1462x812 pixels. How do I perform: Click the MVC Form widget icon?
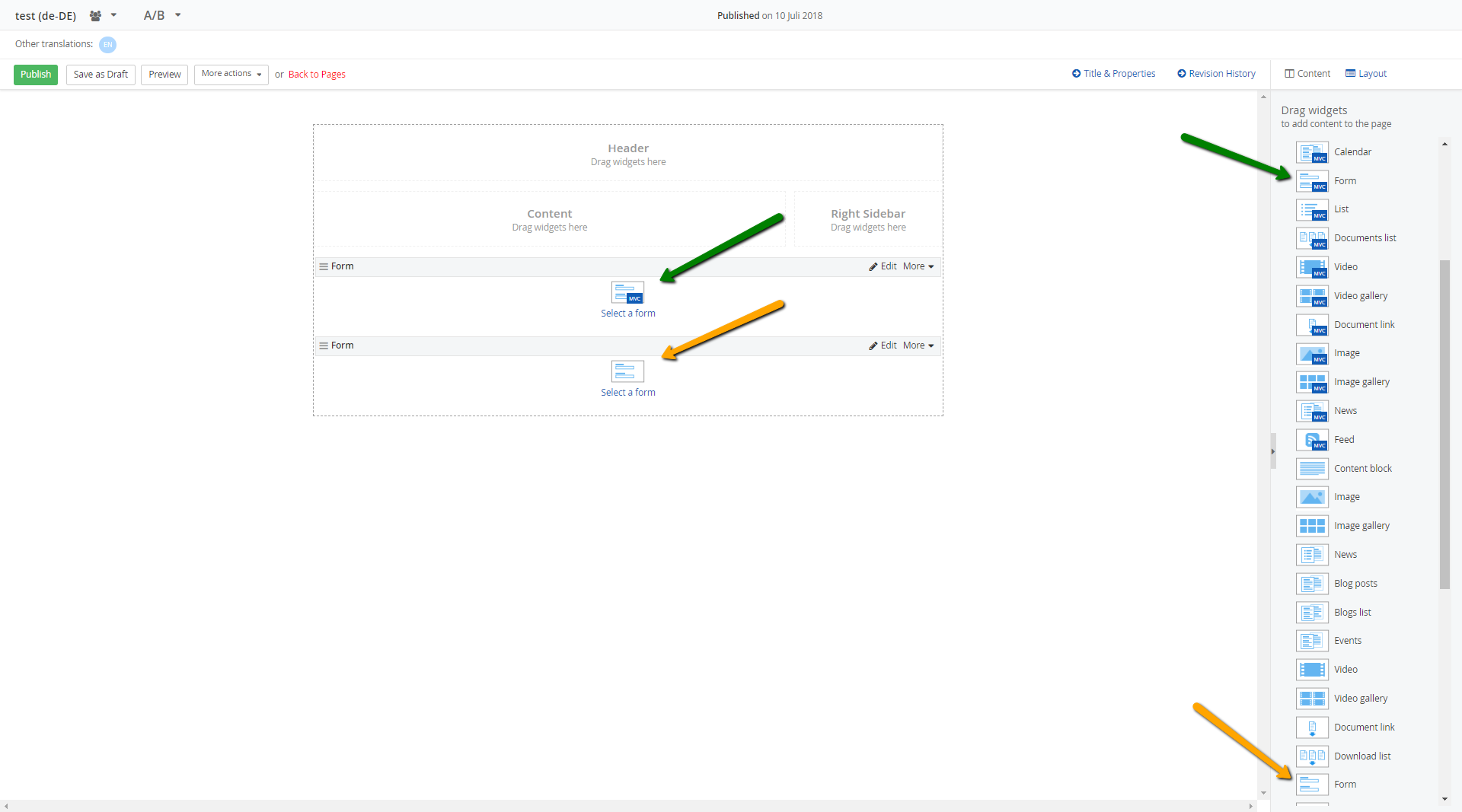click(x=1312, y=181)
